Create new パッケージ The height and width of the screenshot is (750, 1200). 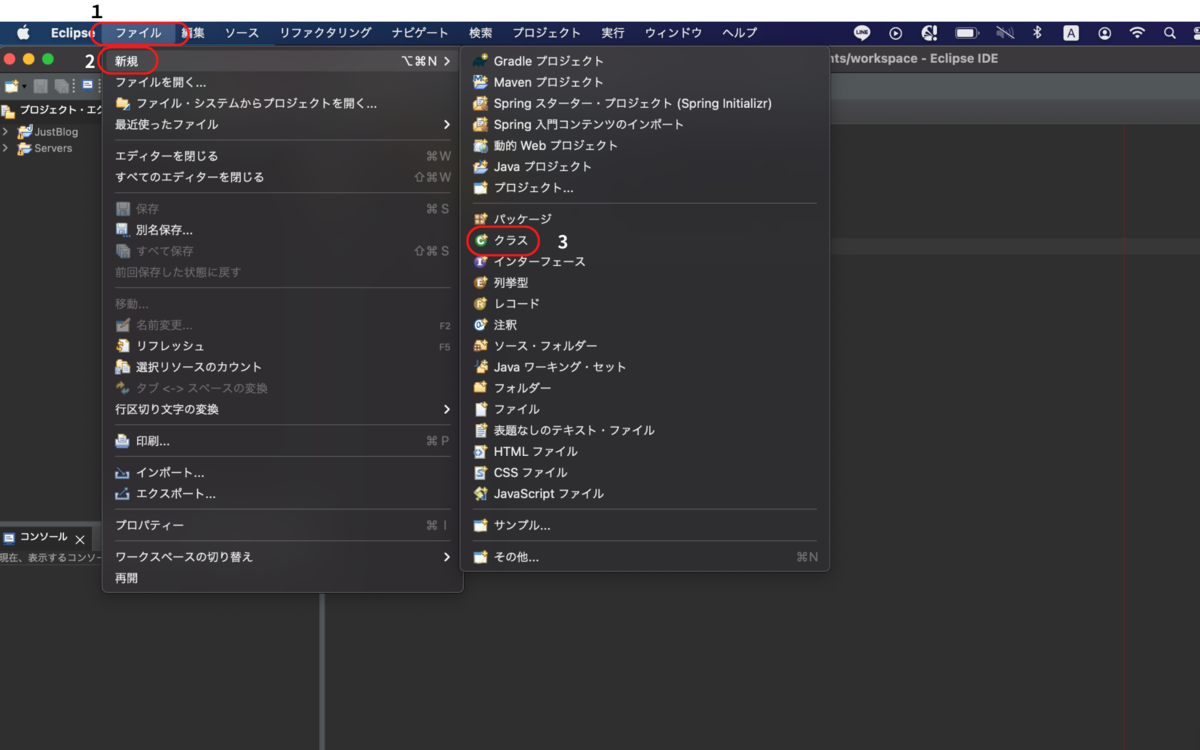coord(645,219)
